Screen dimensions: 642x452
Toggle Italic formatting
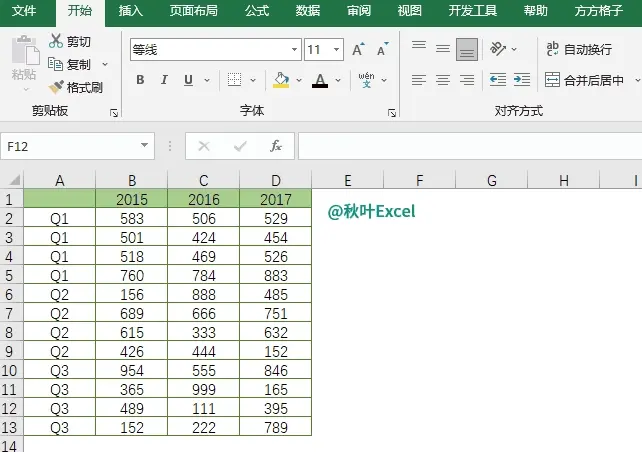(x=164, y=80)
